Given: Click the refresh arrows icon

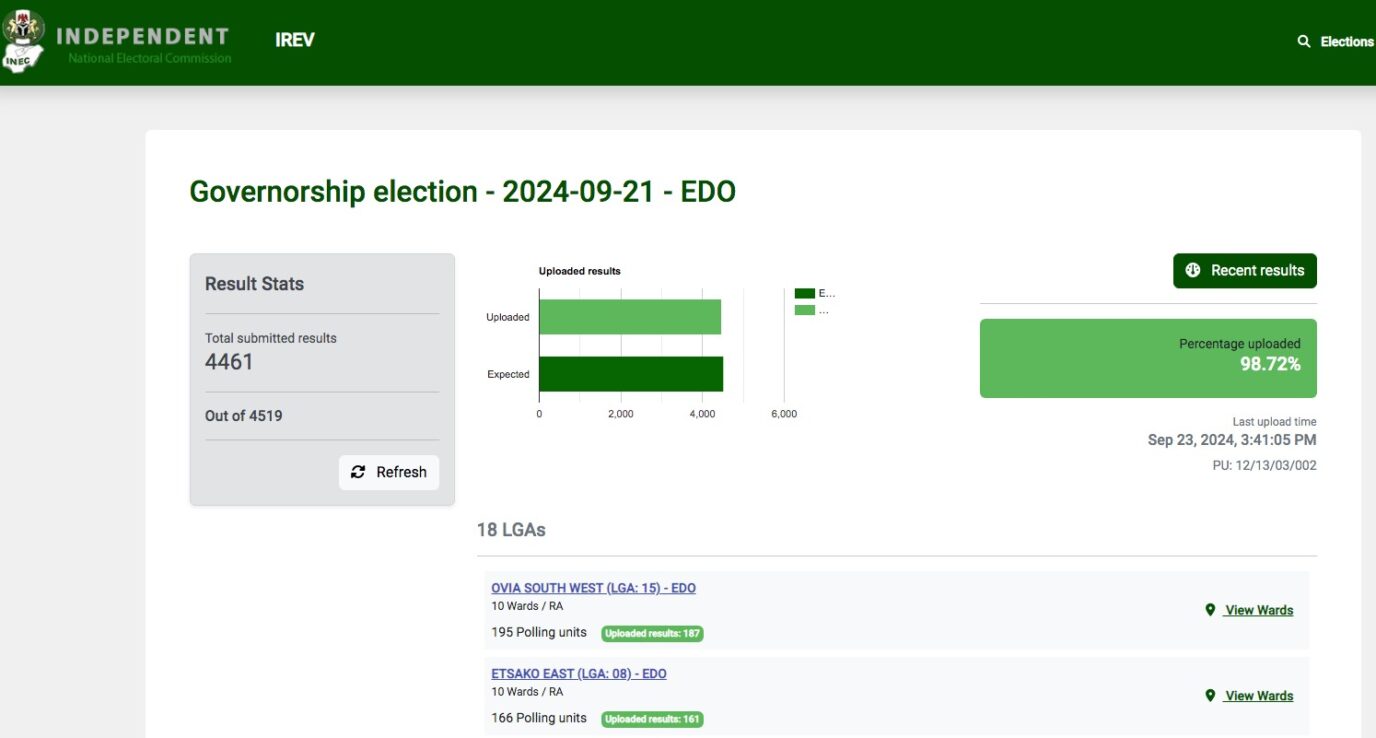Looking at the screenshot, I should pos(358,472).
